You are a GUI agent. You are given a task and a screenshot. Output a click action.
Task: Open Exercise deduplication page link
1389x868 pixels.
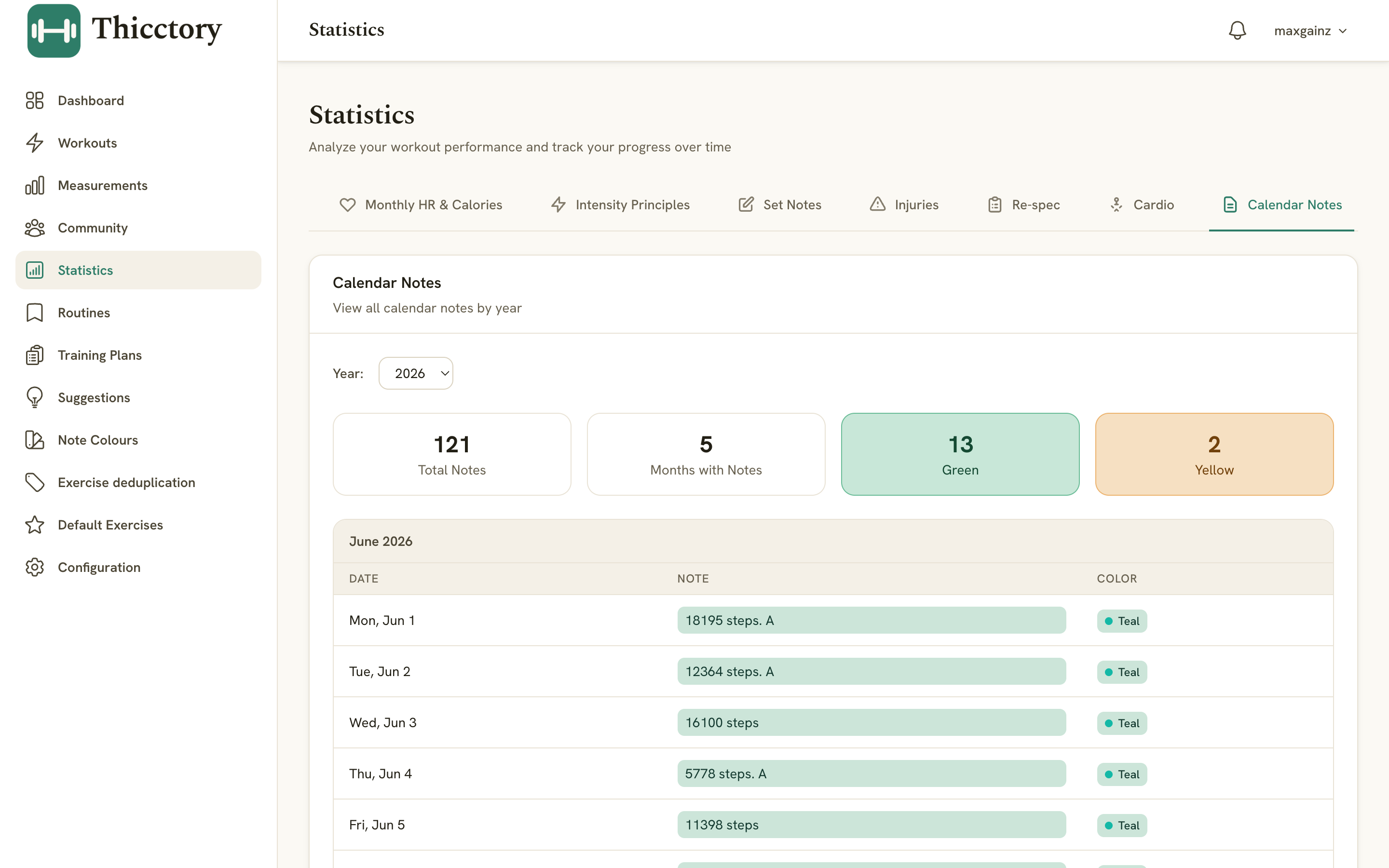[x=138, y=483]
